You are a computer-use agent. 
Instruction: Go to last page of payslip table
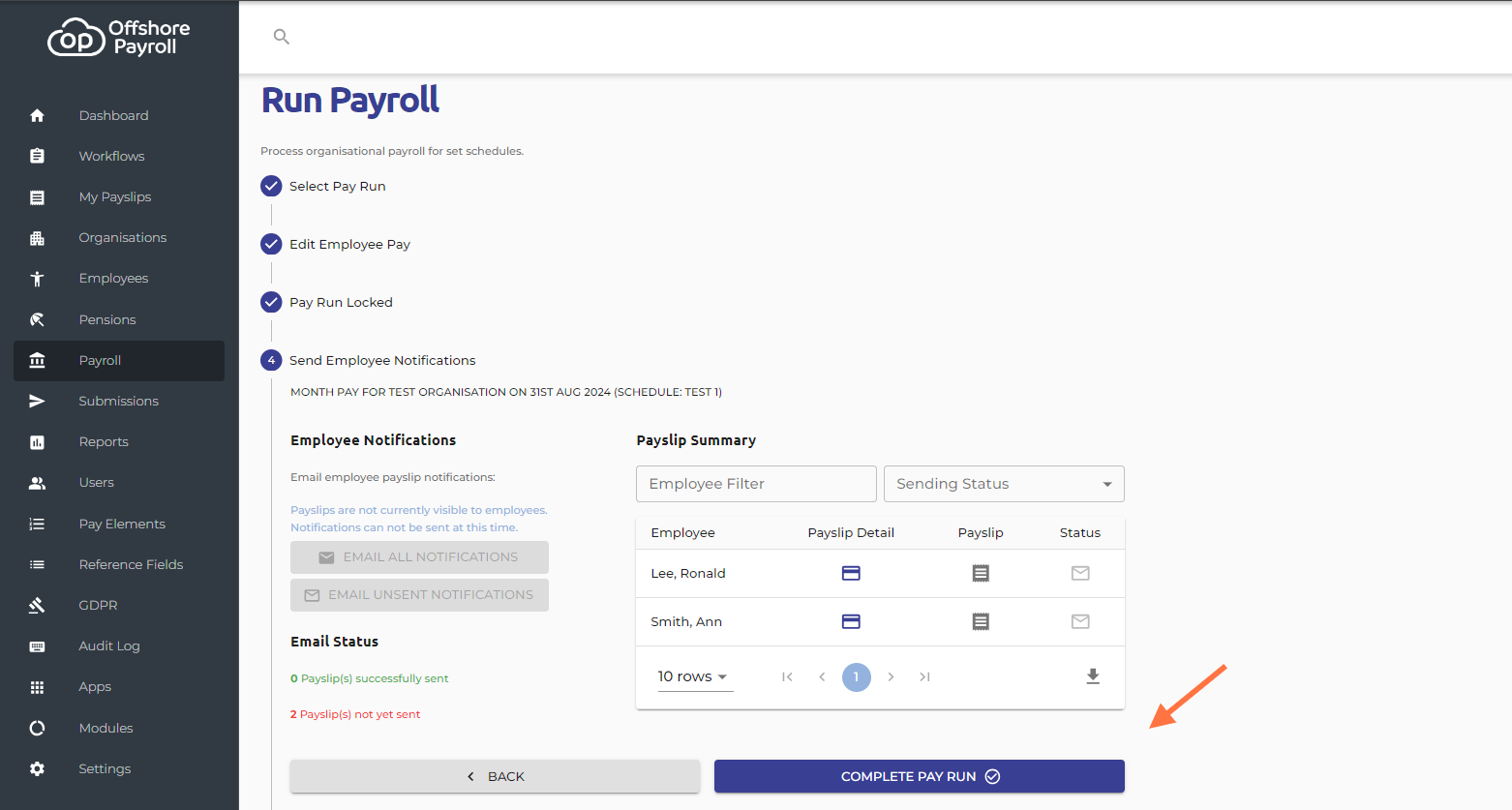[924, 676]
